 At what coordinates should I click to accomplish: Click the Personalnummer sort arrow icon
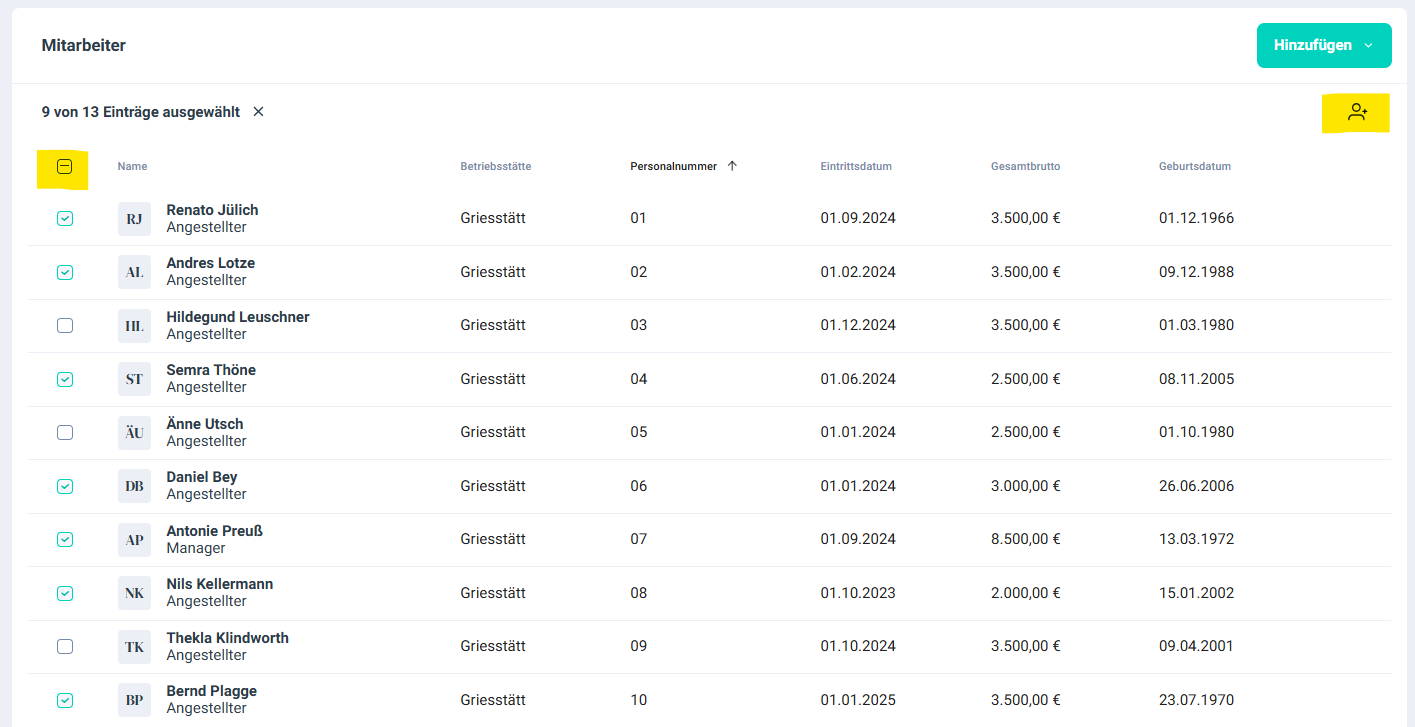coord(732,166)
